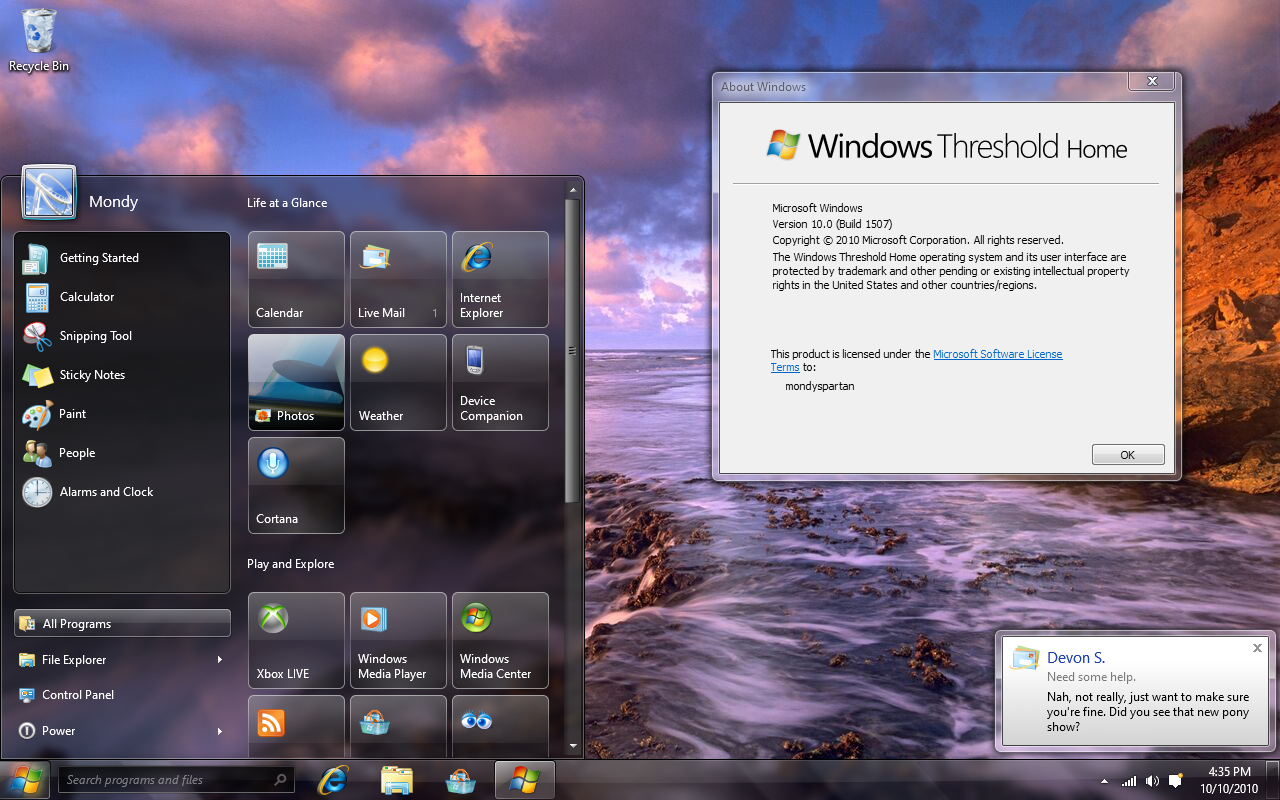This screenshot has height=800, width=1280.
Task: Click the Life at a Glance heading
Action: coord(287,203)
